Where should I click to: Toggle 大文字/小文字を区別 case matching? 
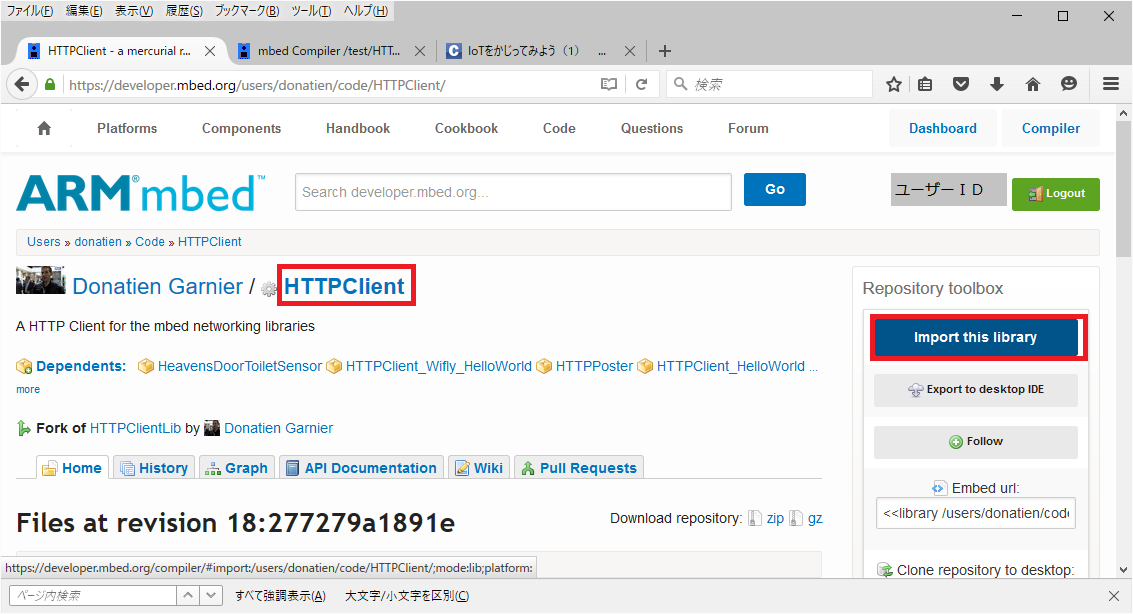click(407, 596)
